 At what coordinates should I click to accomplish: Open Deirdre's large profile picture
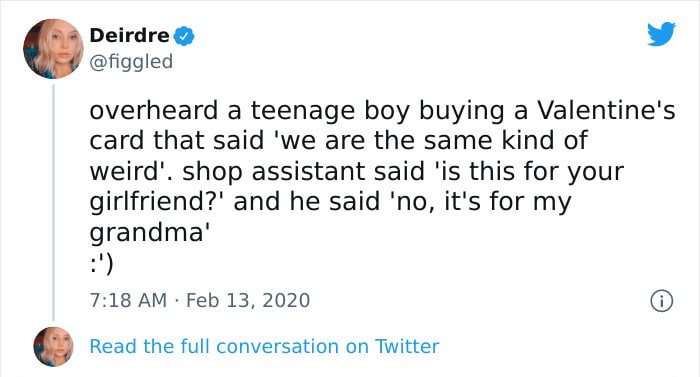click(53, 49)
